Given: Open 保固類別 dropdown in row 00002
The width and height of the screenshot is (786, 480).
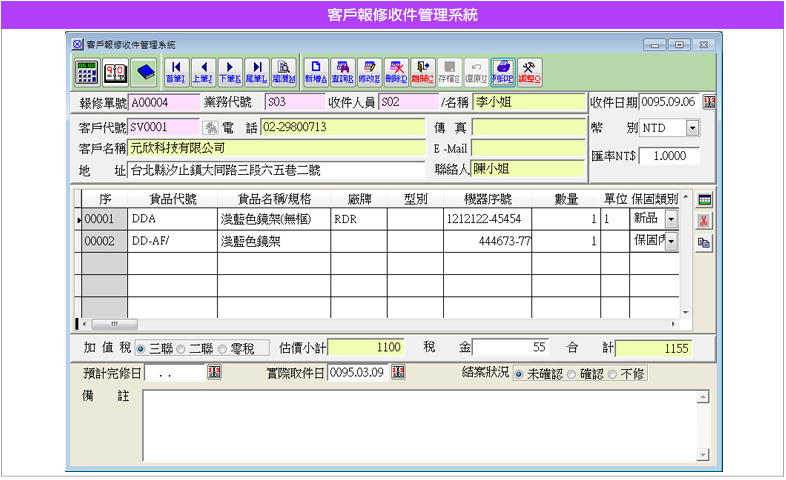Looking at the screenshot, I should point(671,241).
